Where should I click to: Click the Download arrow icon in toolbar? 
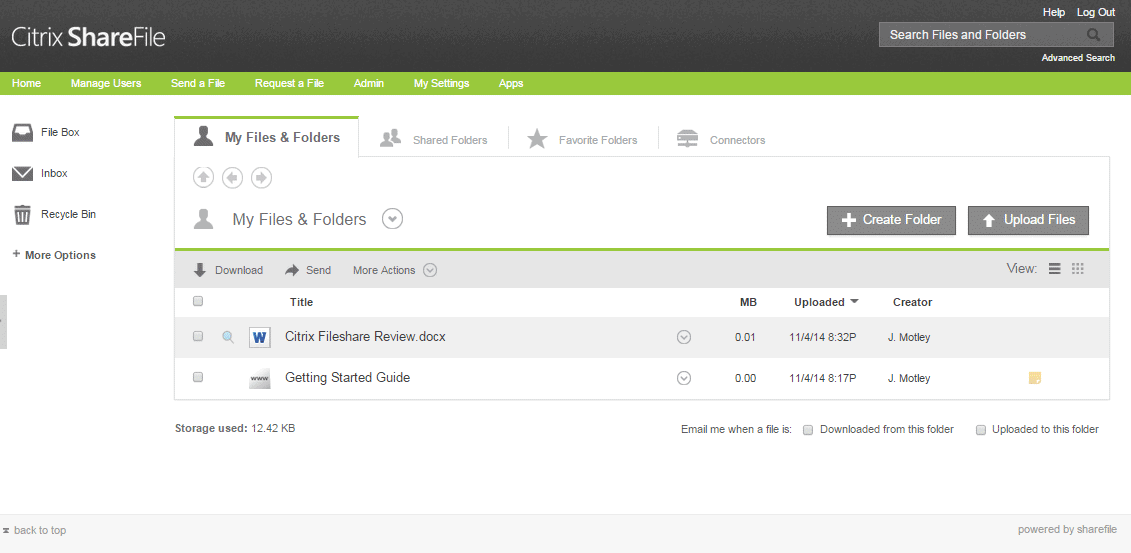tap(200, 270)
